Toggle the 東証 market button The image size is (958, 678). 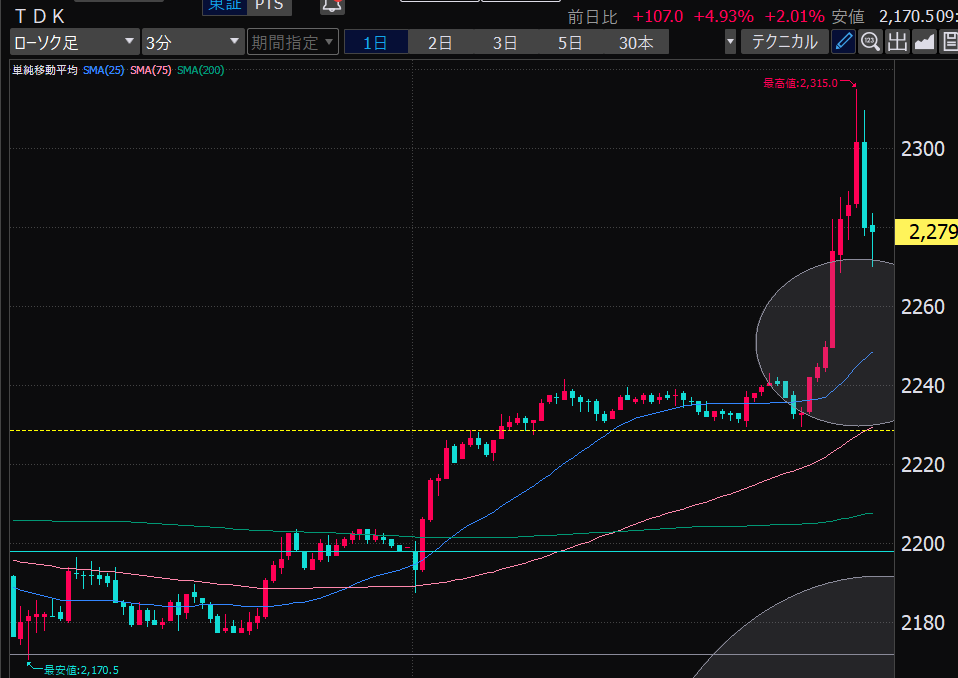coord(221,6)
